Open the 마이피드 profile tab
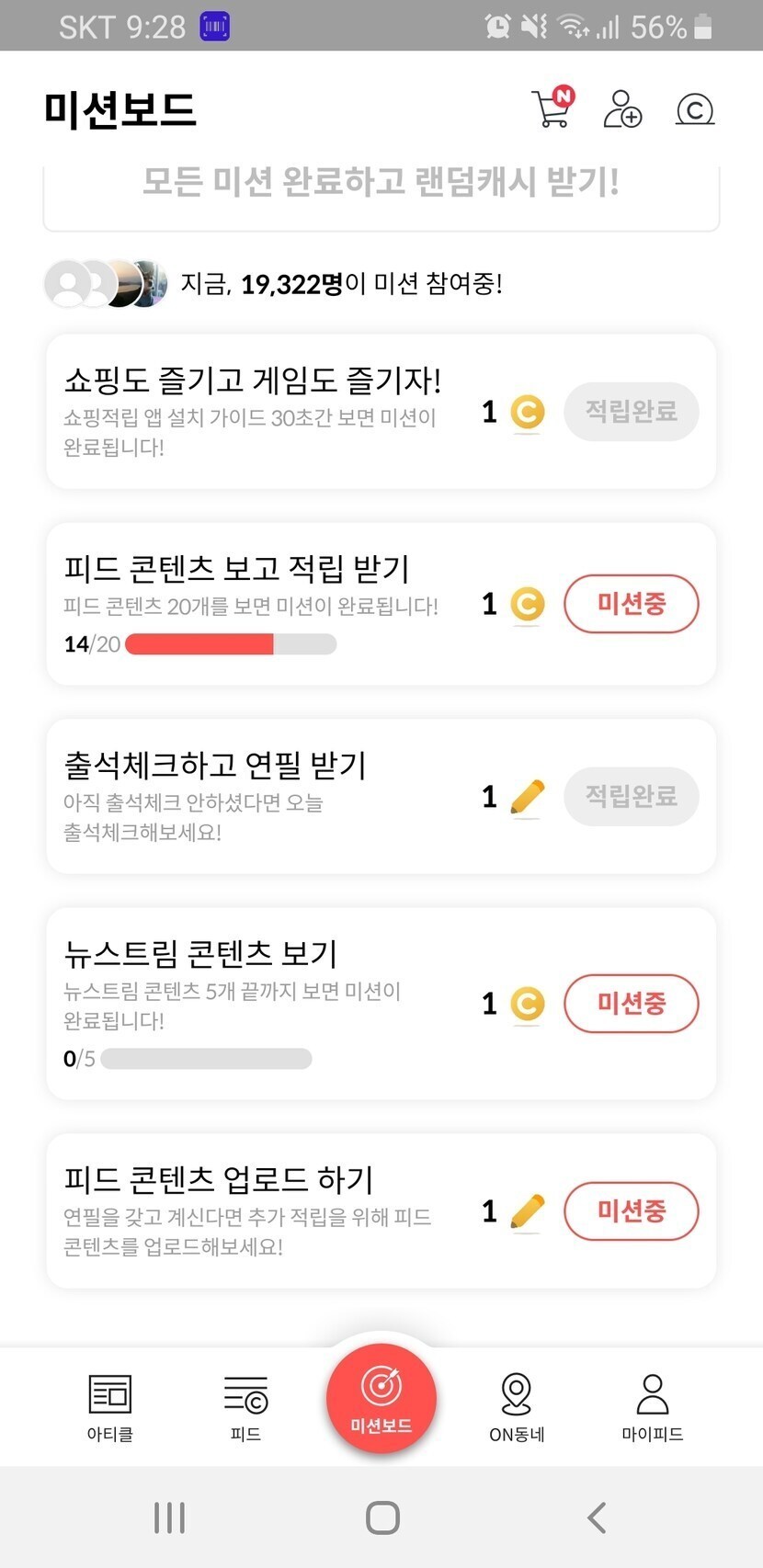 tap(652, 1407)
